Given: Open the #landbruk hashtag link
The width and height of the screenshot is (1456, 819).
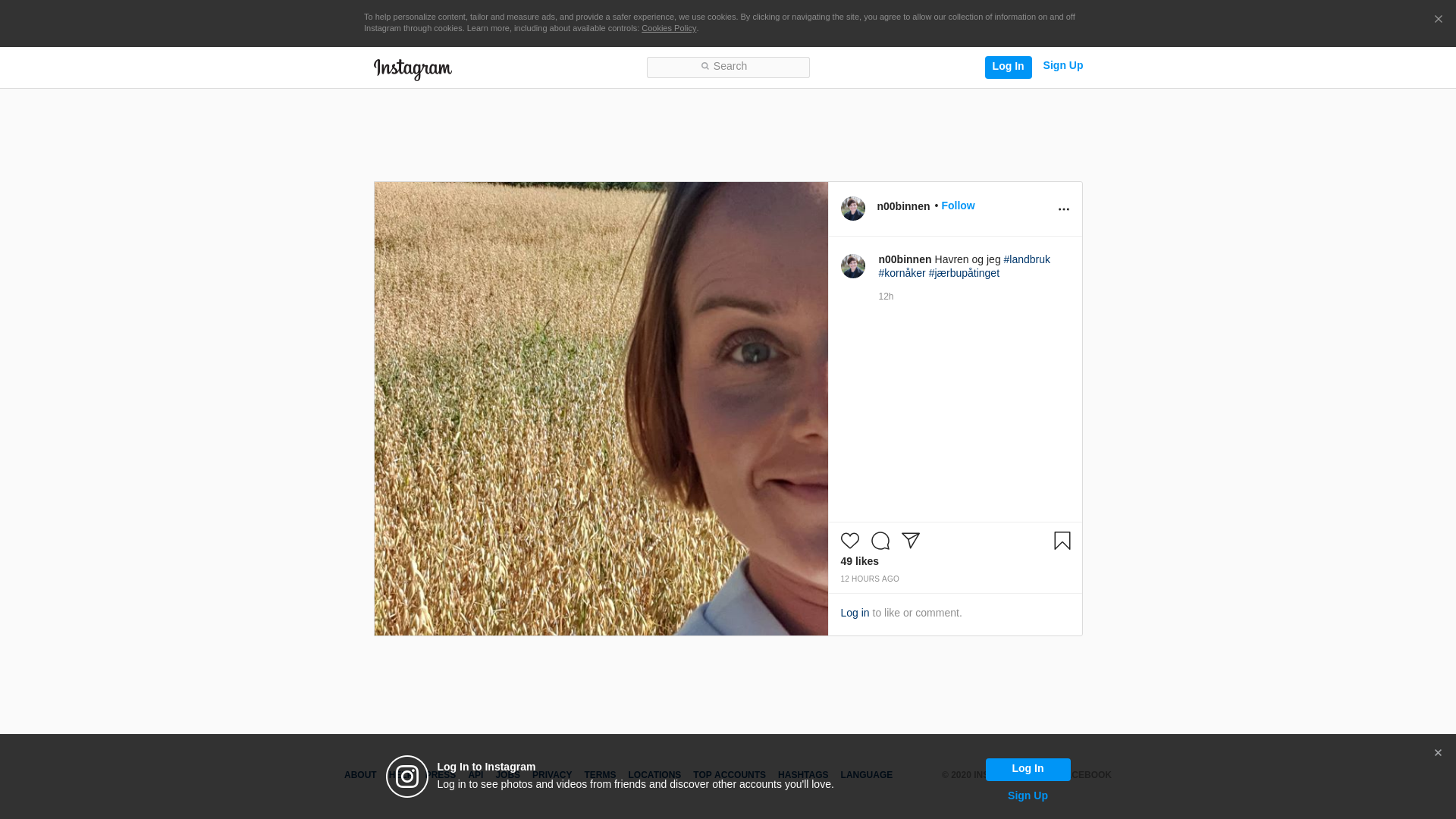Looking at the screenshot, I should [1026, 259].
